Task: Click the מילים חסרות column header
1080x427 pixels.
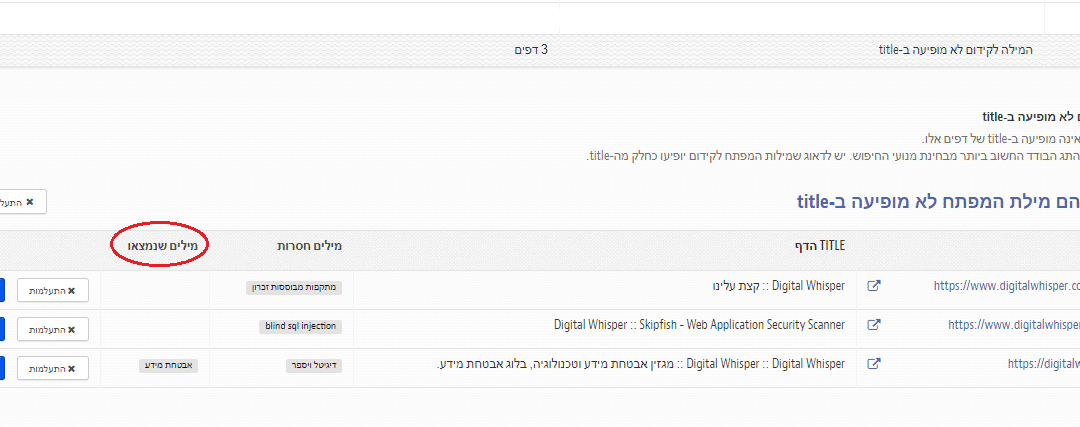Action: pos(309,246)
